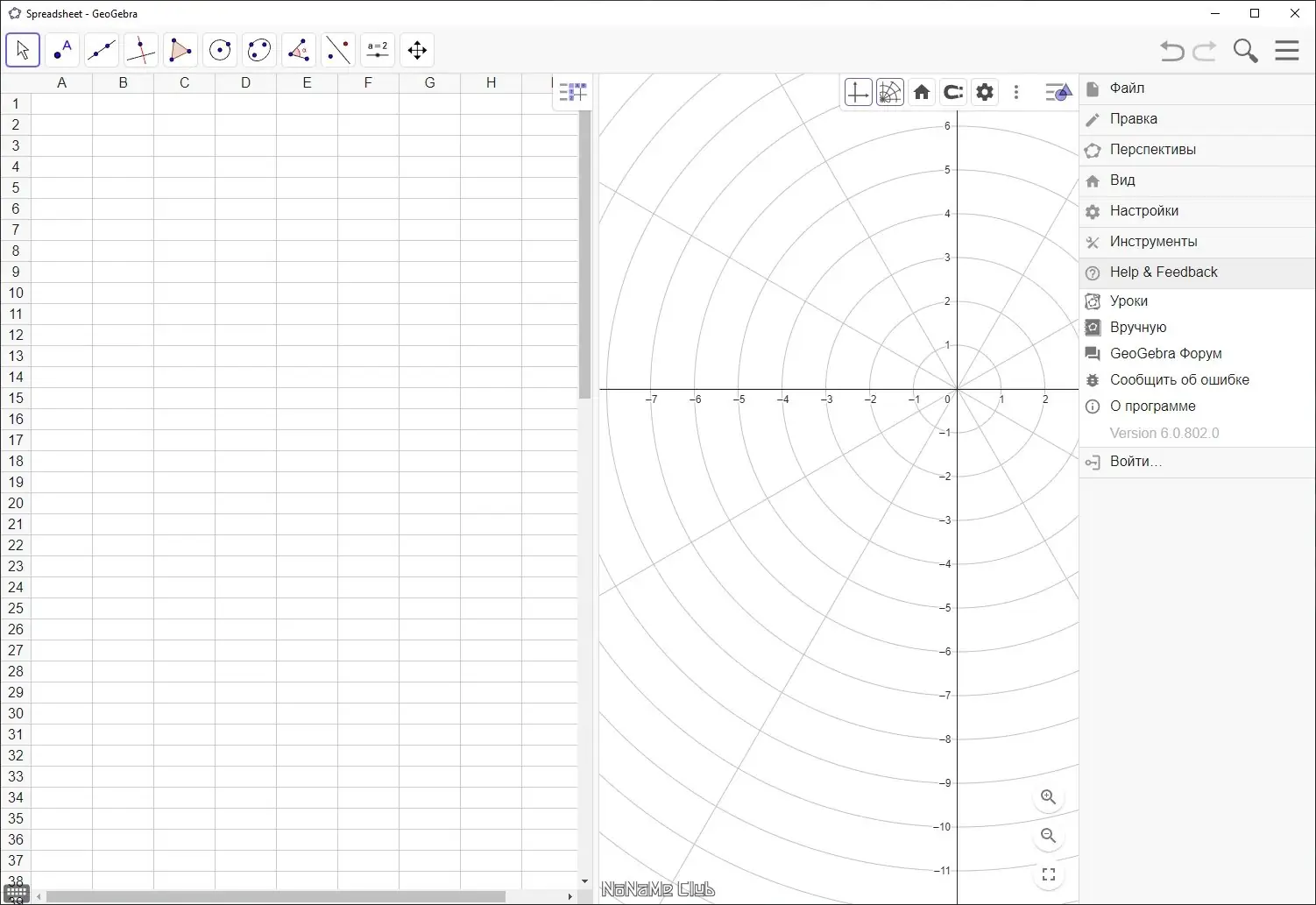Activate the Move Graphics View tool
This screenshot has height=905, width=1316.
point(417,50)
